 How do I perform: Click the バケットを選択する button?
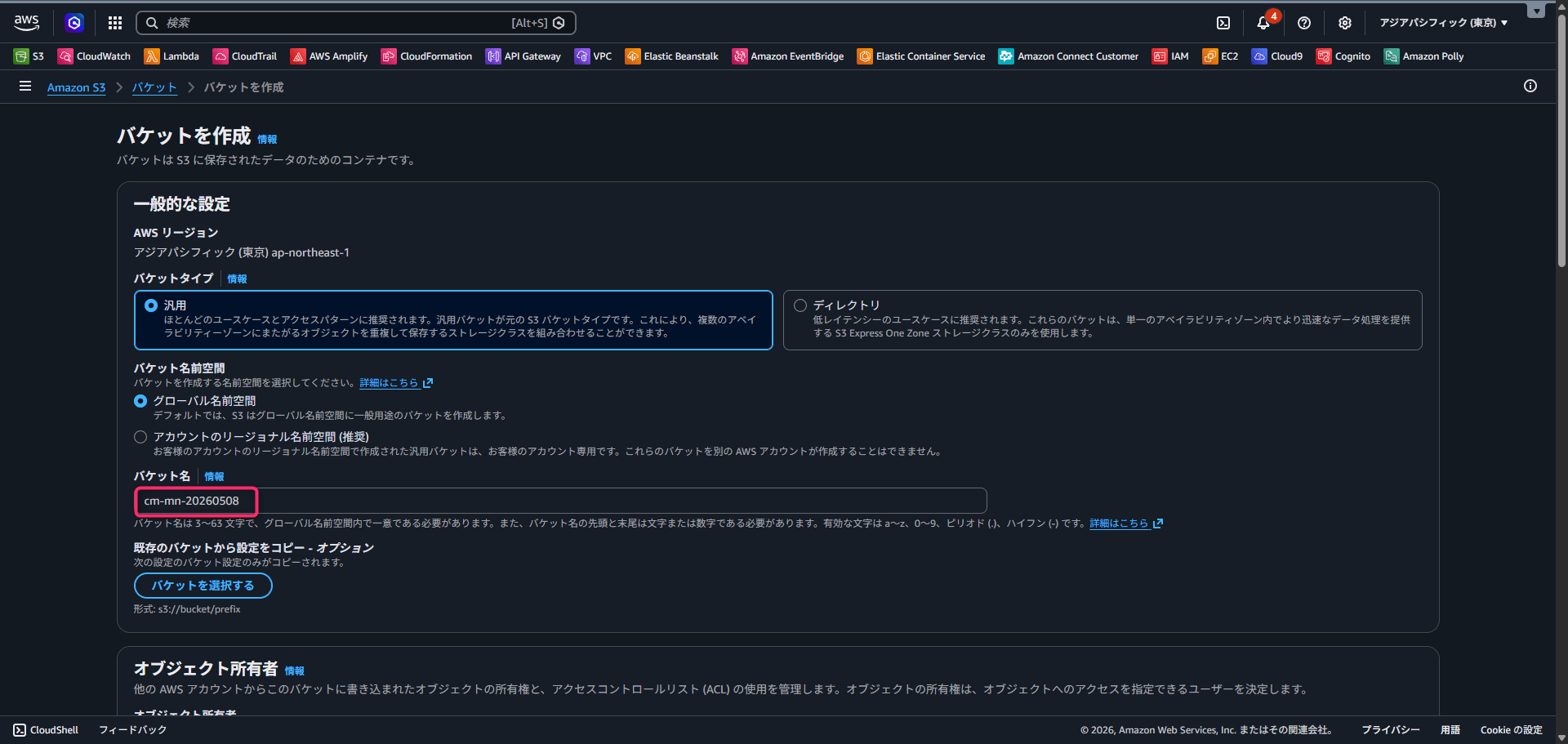(x=203, y=586)
